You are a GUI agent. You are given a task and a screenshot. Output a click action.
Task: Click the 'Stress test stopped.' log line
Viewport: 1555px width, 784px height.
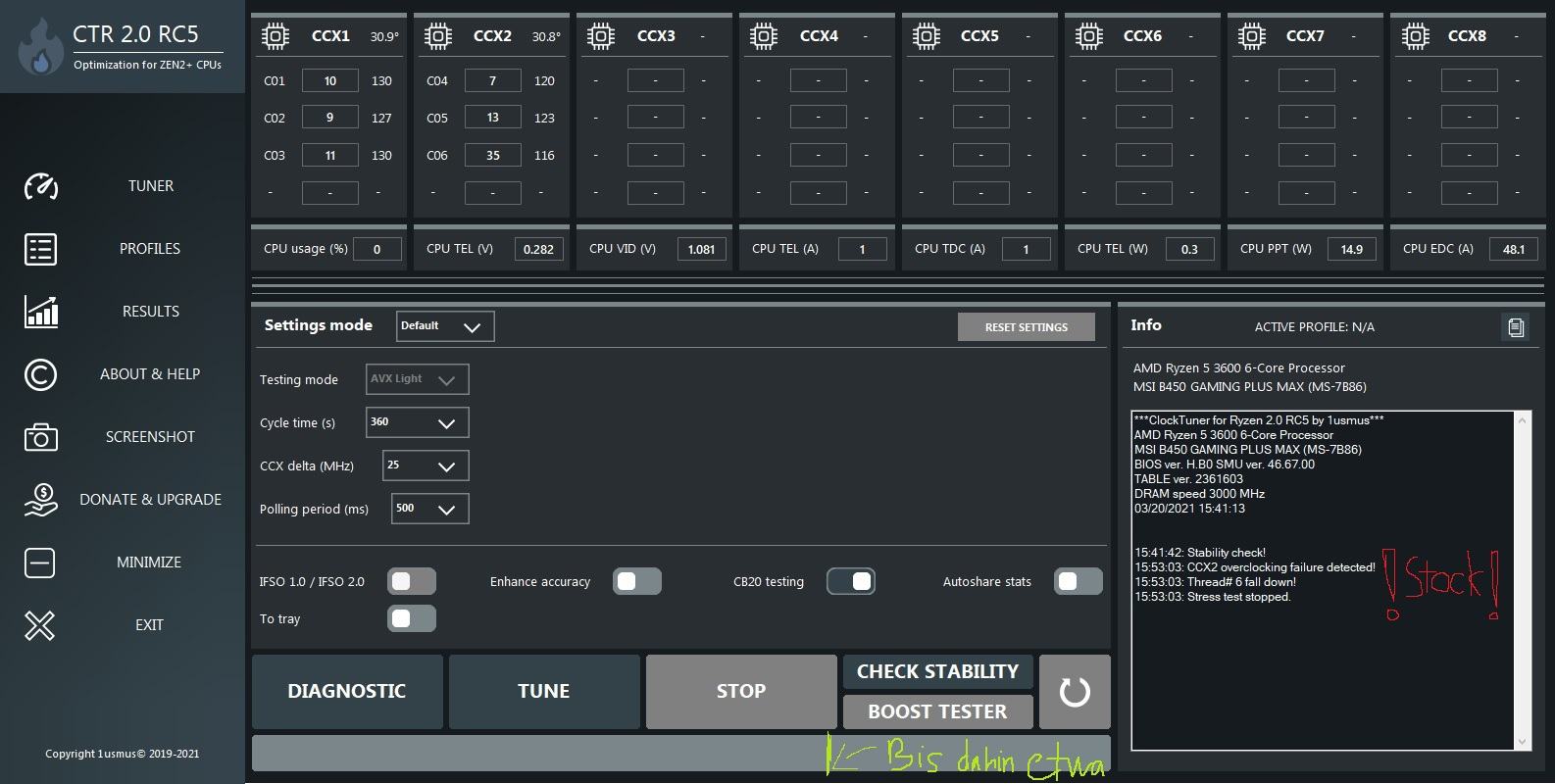[x=1212, y=597]
